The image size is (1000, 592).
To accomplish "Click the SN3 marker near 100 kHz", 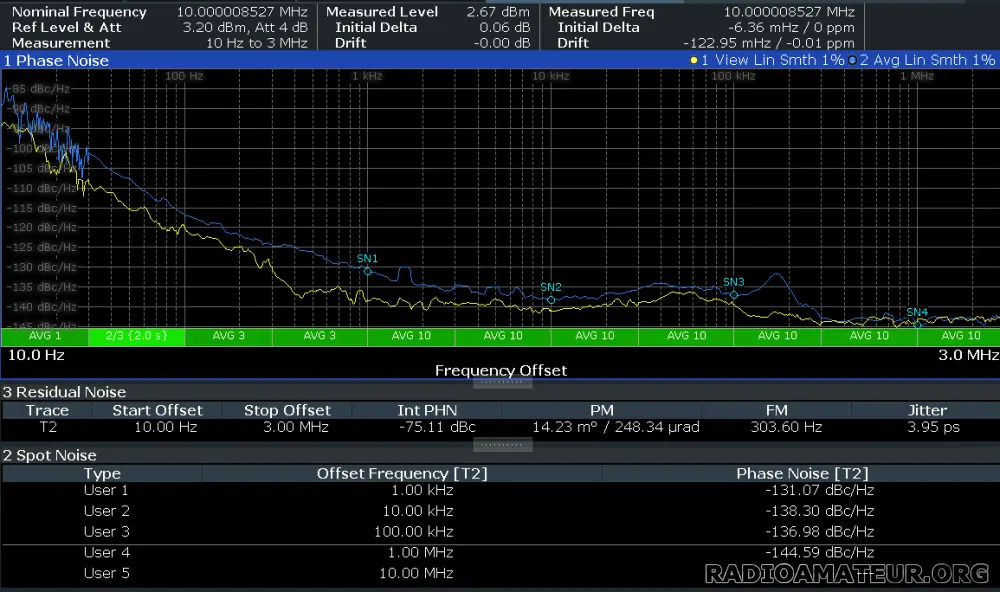I will 733,295.
